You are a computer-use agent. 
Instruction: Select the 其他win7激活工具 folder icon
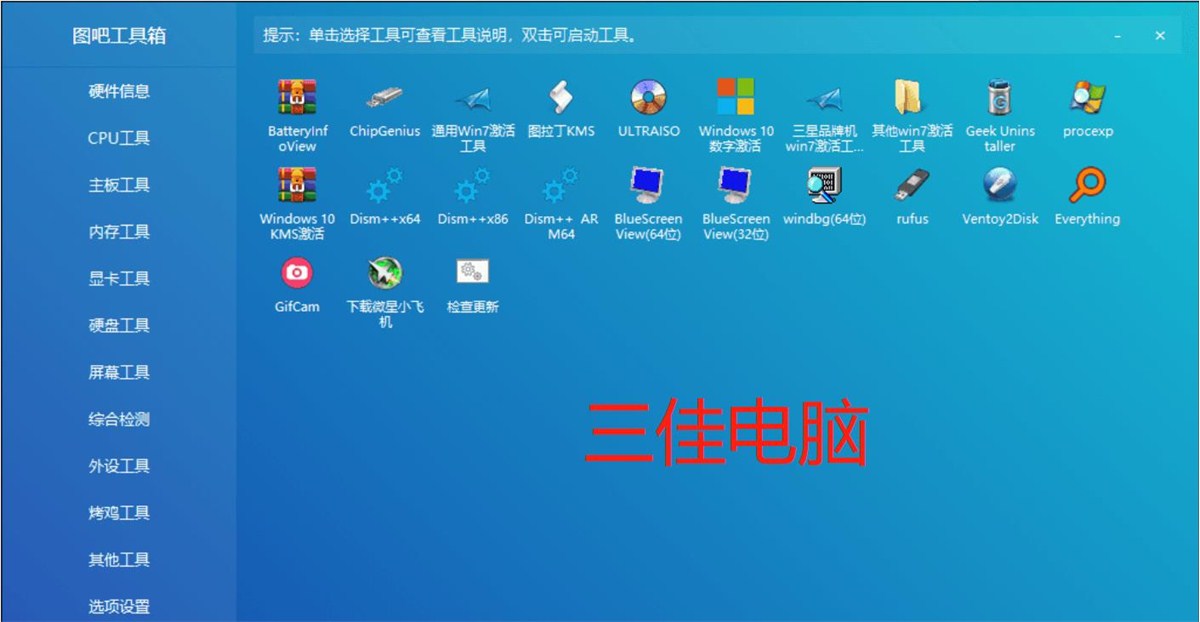pyautogui.click(x=911, y=97)
